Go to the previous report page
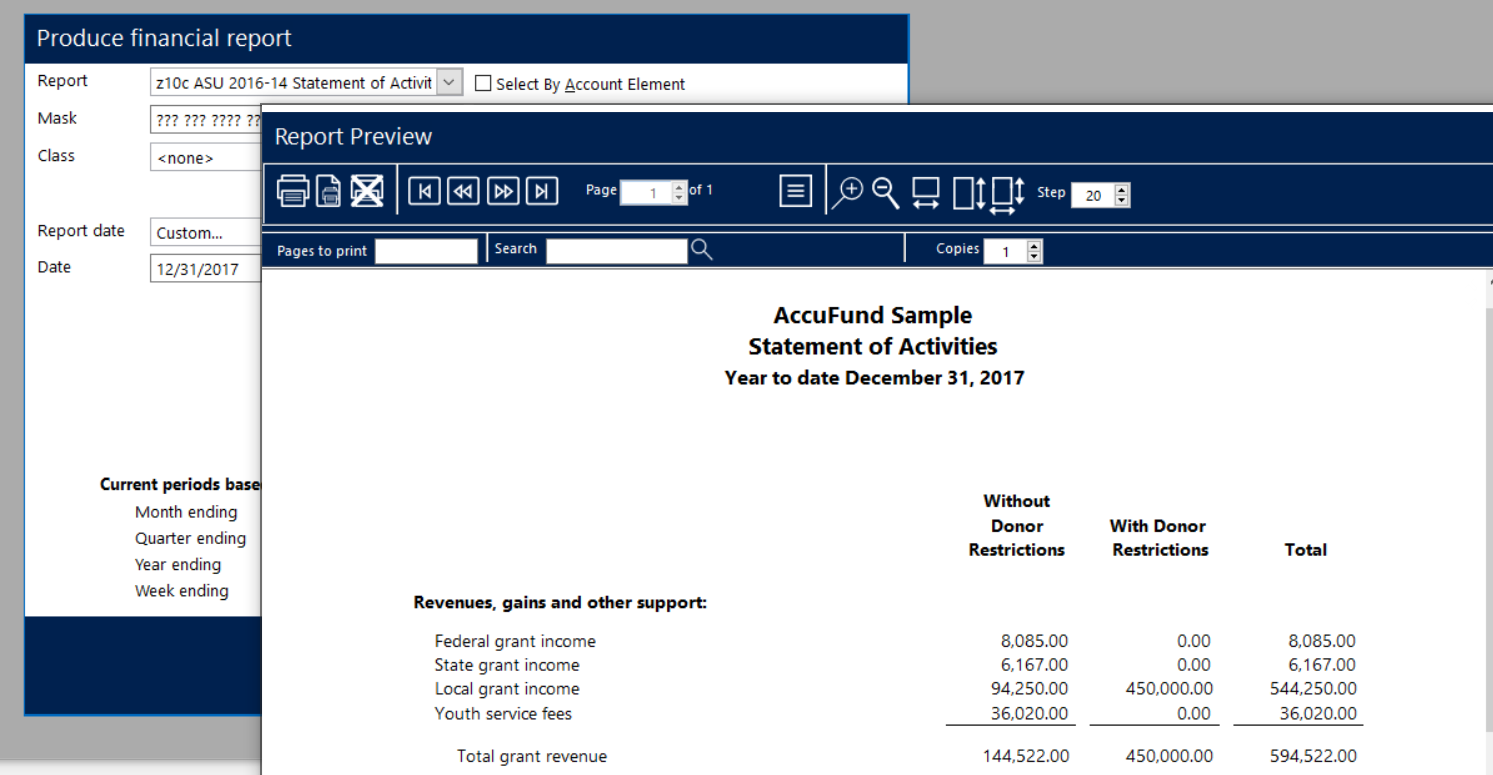 [x=463, y=191]
